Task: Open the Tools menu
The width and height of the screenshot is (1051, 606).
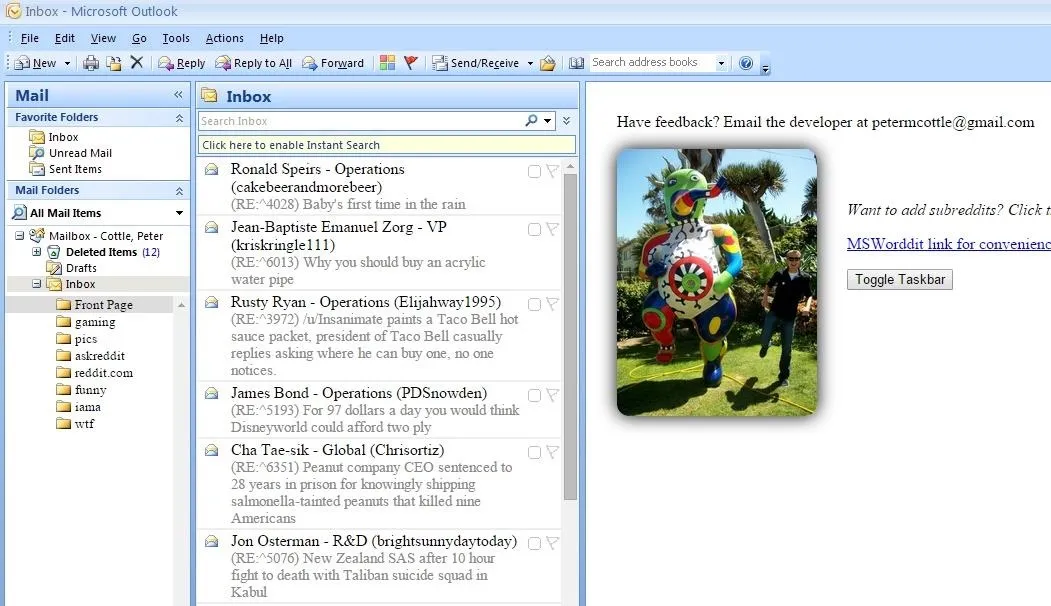Action: tap(176, 38)
